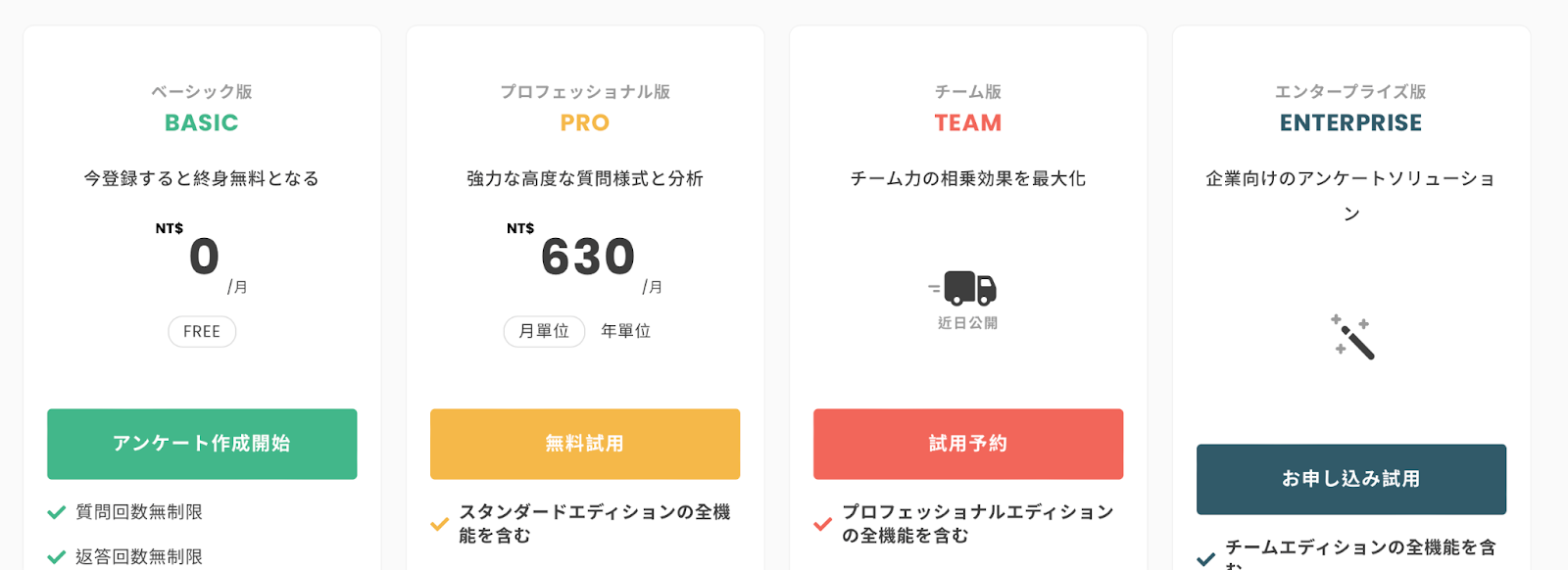Click green checkmark beside 質問回数無制限
The height and width of the screenshot is (570, 1568).
point(57,512)
